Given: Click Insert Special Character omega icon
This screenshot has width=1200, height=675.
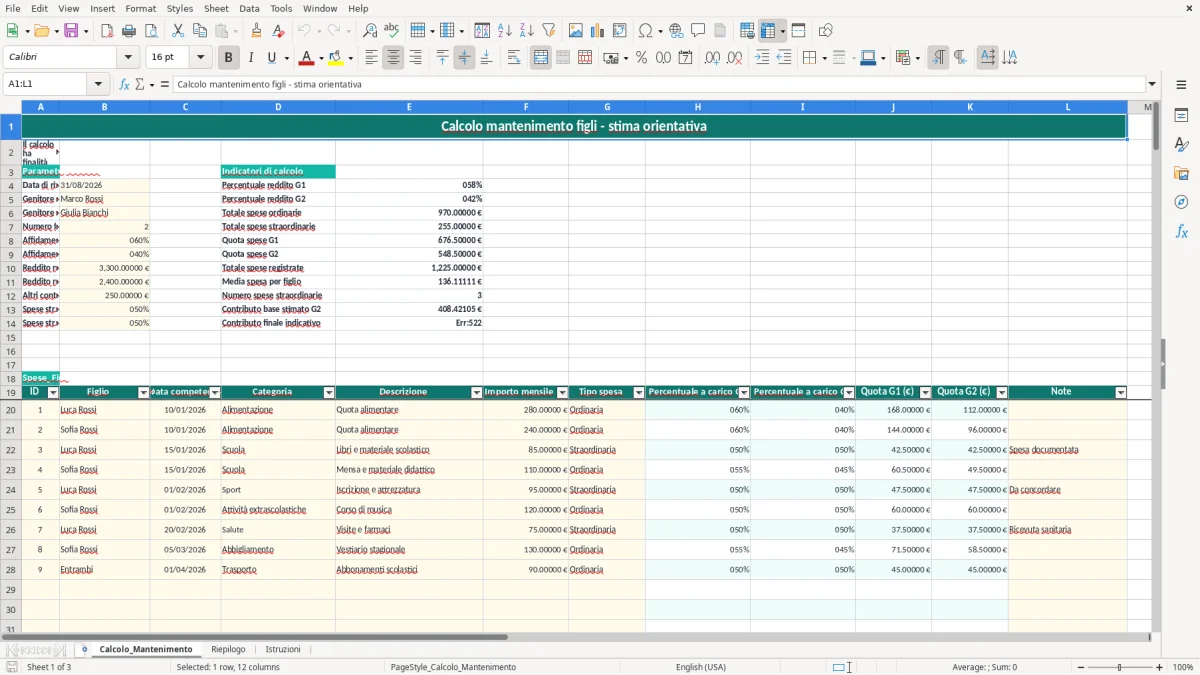Looking at the screenshot, I should coord(645,31).
